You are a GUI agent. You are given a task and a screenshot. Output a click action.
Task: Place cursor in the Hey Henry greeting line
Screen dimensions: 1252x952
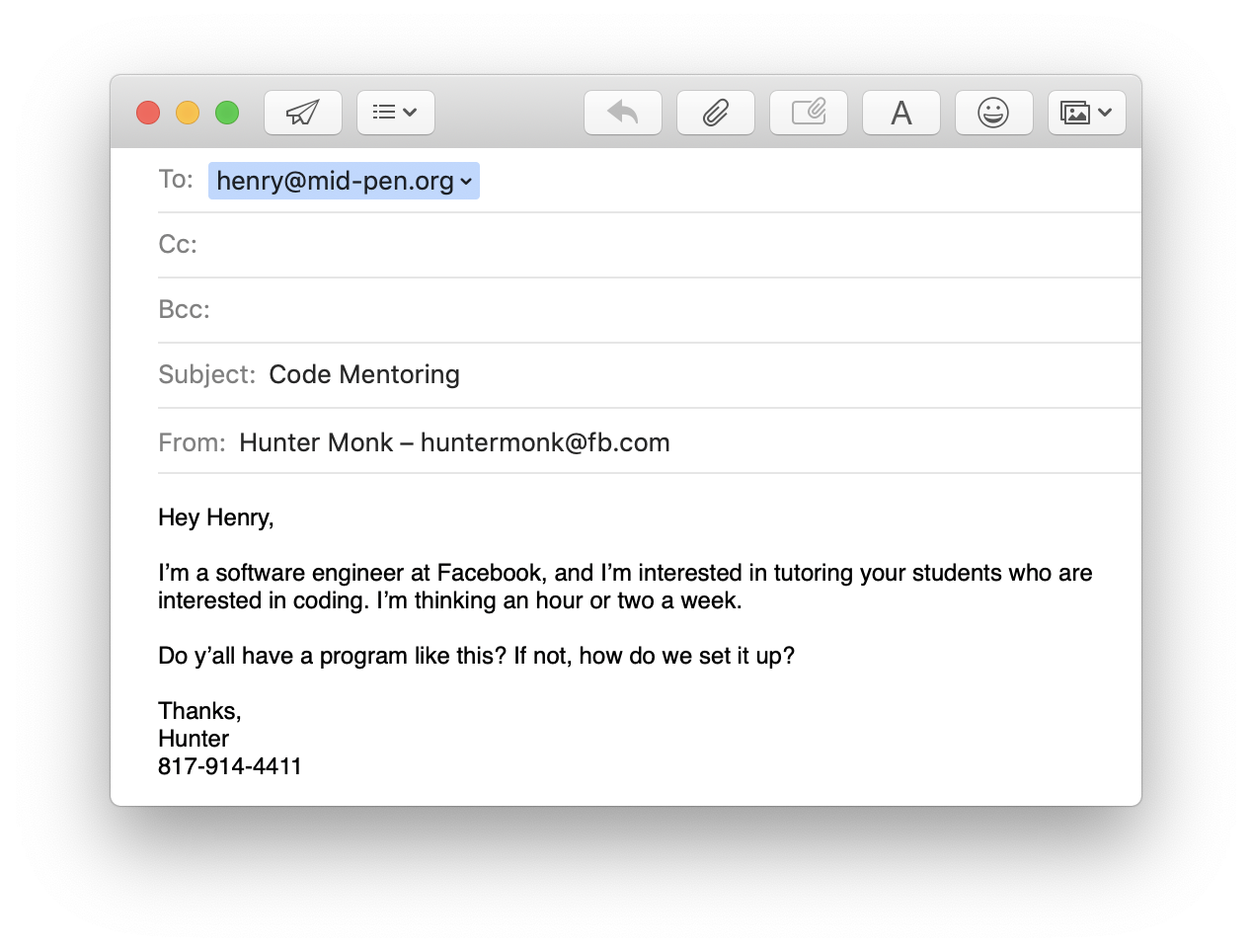[216, 517]
